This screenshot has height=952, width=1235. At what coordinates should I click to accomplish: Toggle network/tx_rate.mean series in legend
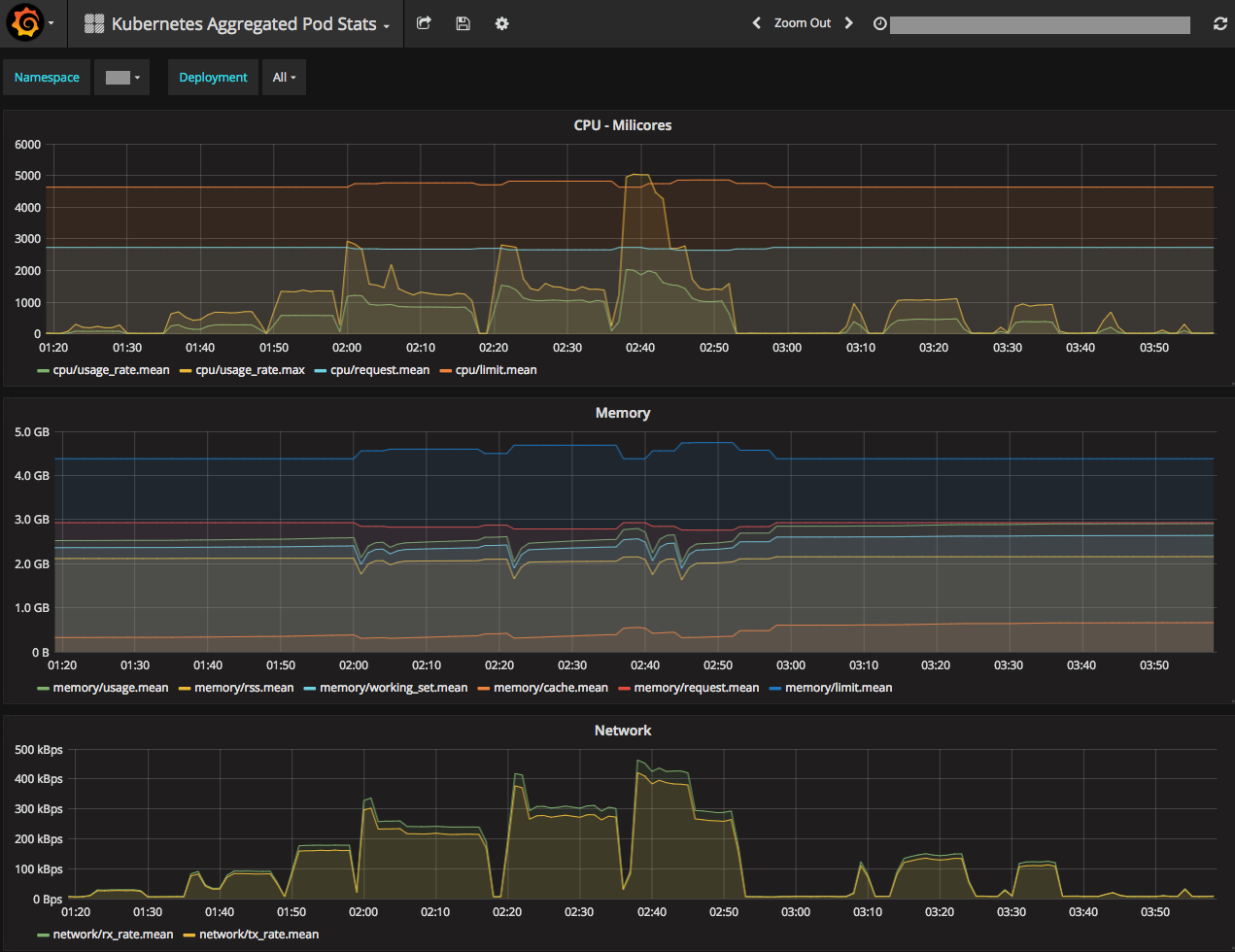coord(258,935)
